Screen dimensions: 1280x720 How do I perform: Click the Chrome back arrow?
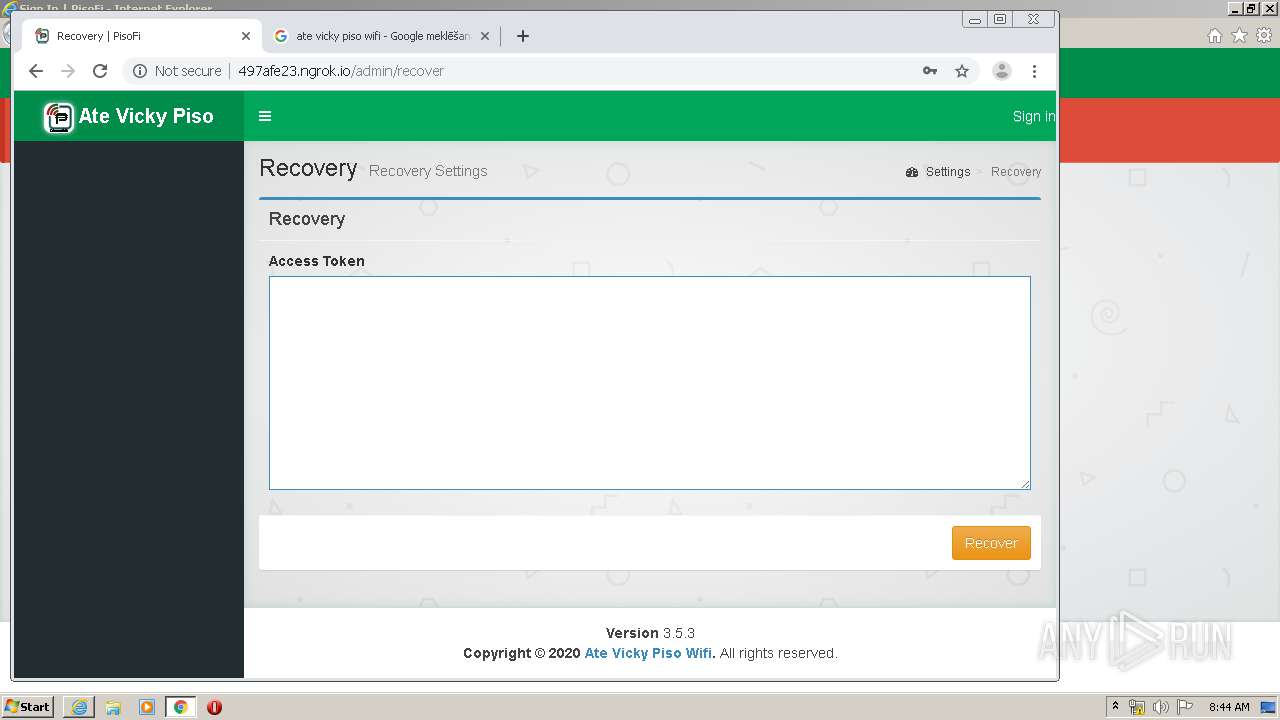click(x=36, y=71)
